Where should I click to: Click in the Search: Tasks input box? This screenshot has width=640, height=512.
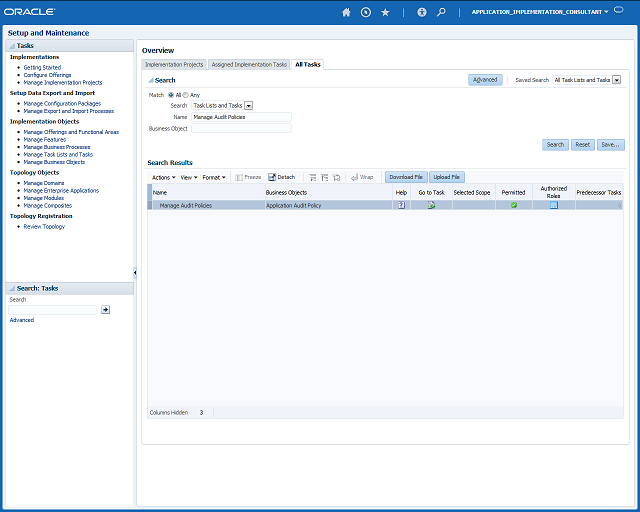[x=52, y=310]
